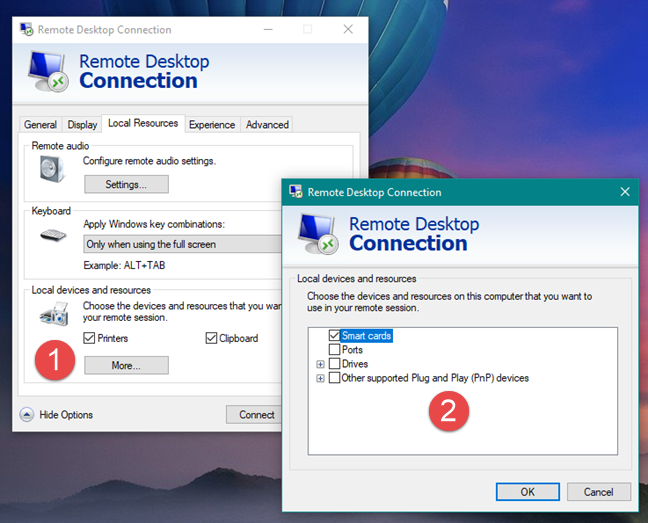The image size is (648, 523).
Task: Click the Cancel button in the front dialog
Action: coord(598,492)
